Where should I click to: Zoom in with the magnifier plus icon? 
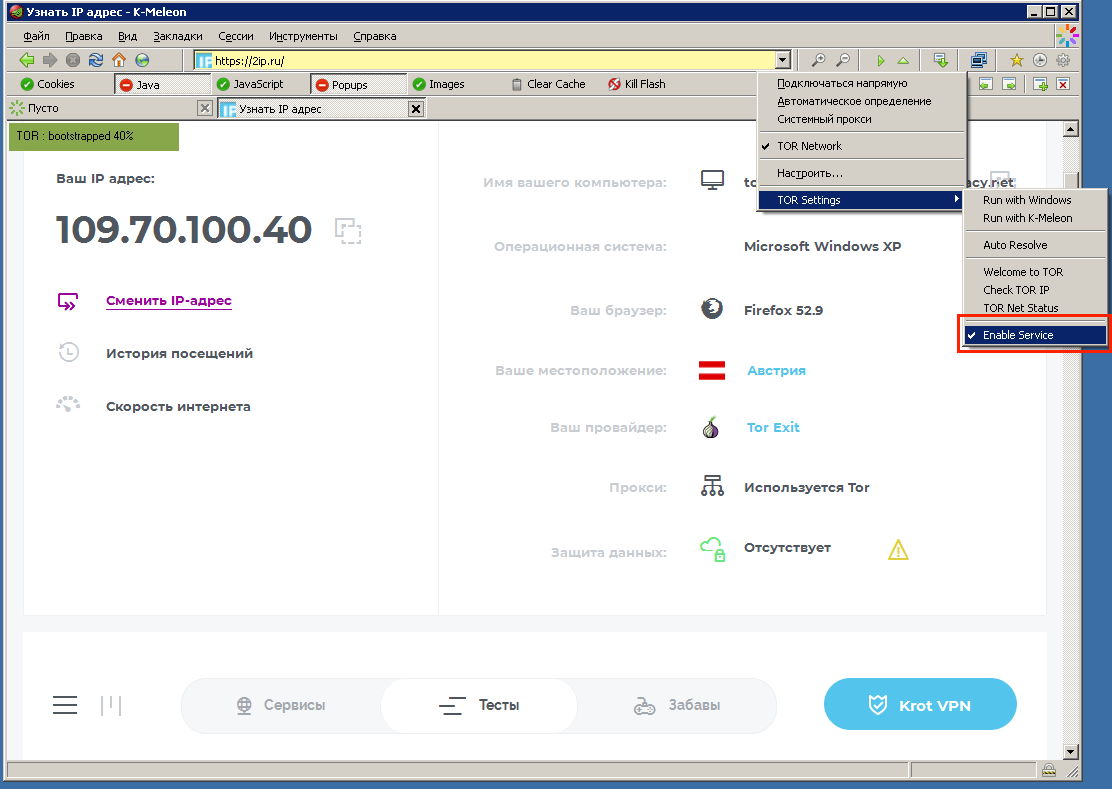click(x=818, y=60)
